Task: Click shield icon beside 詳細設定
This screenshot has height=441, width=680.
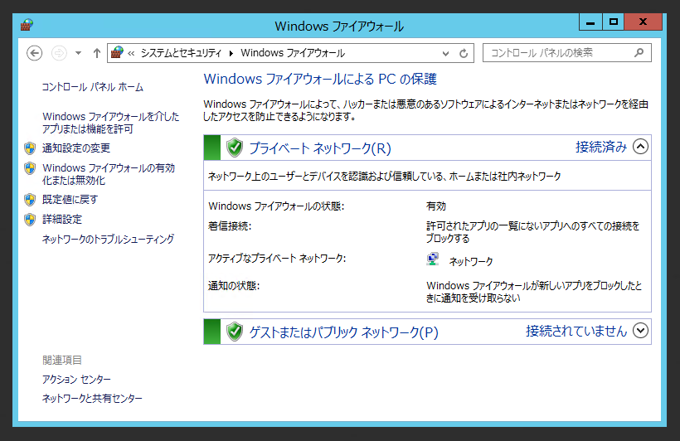Action: coord(30,219)
